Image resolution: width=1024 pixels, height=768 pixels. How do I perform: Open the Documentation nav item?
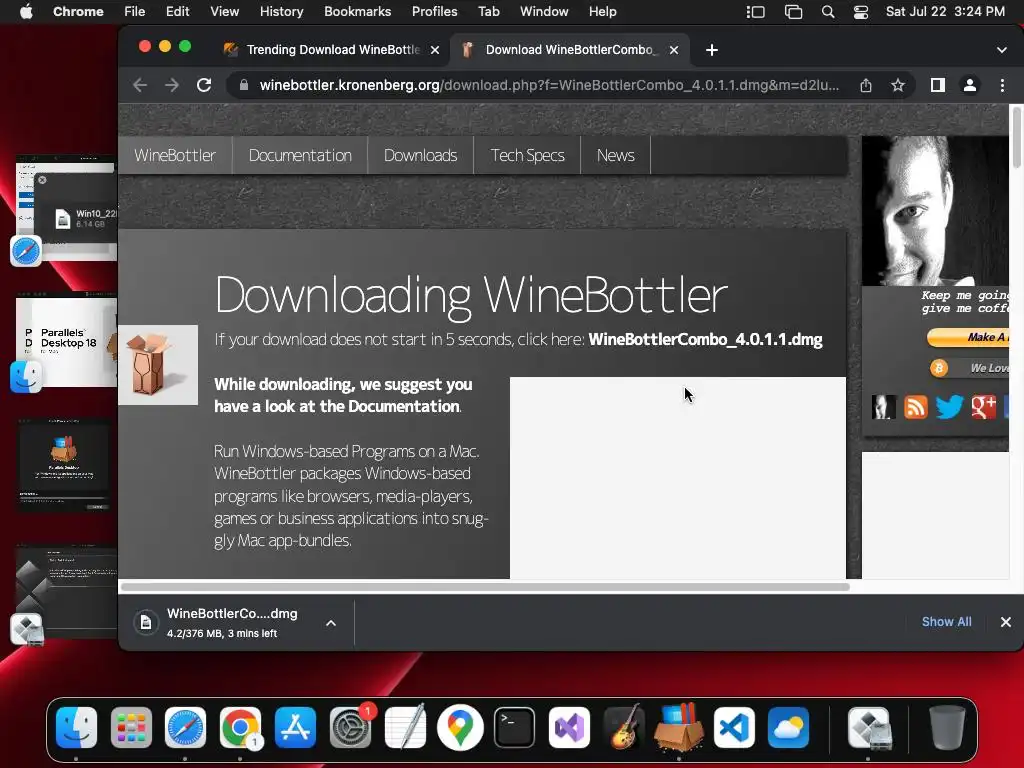point(300,155)
